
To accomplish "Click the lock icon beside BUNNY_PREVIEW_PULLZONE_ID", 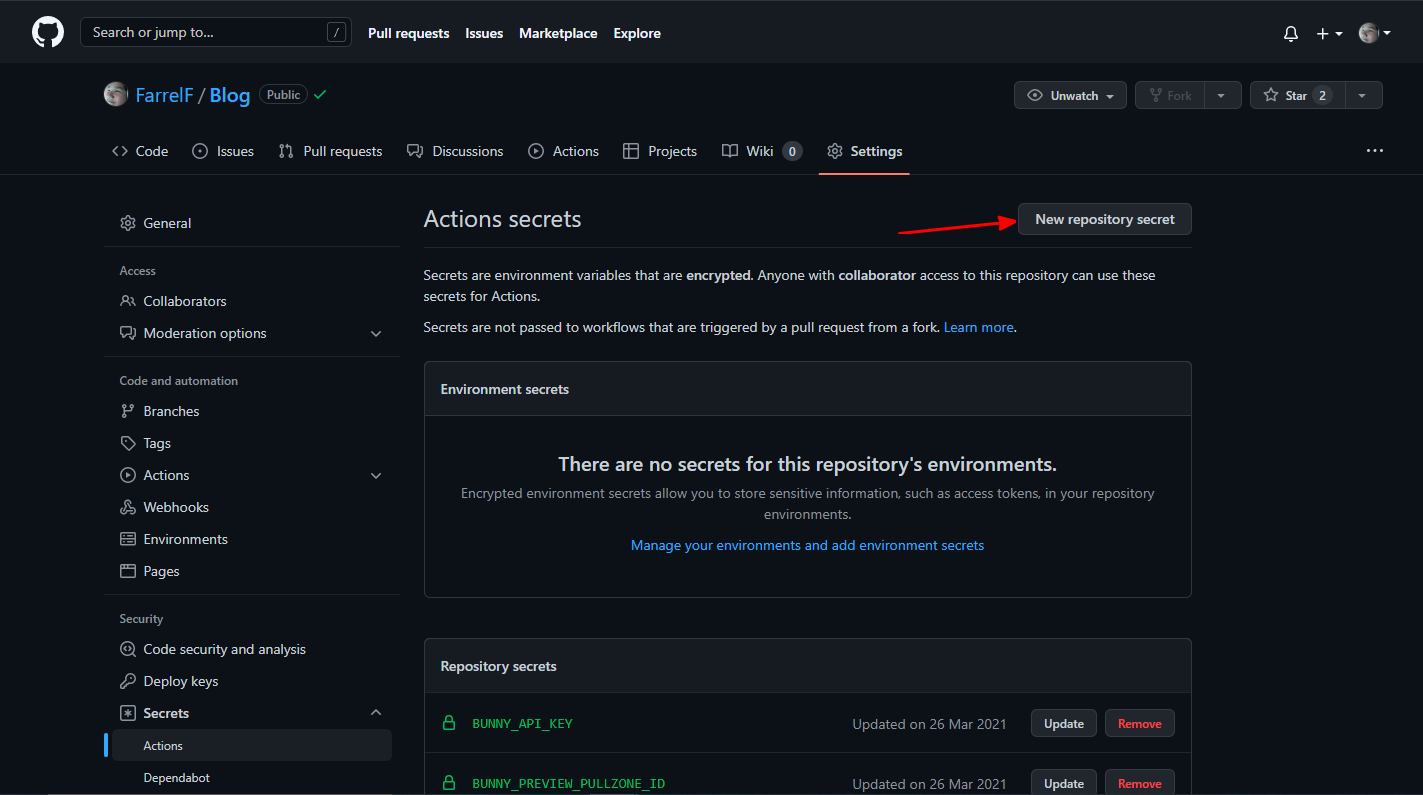I will [449, 783].
